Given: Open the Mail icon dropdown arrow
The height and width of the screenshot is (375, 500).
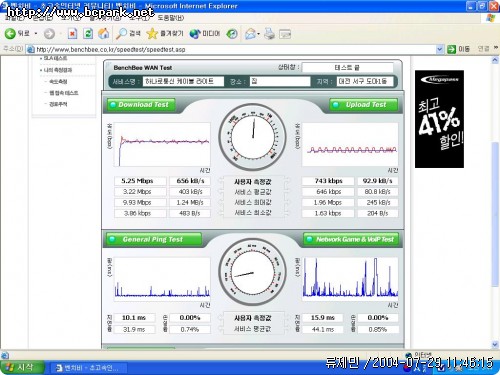Looking at the screenshot, I should tap(258, 34).
